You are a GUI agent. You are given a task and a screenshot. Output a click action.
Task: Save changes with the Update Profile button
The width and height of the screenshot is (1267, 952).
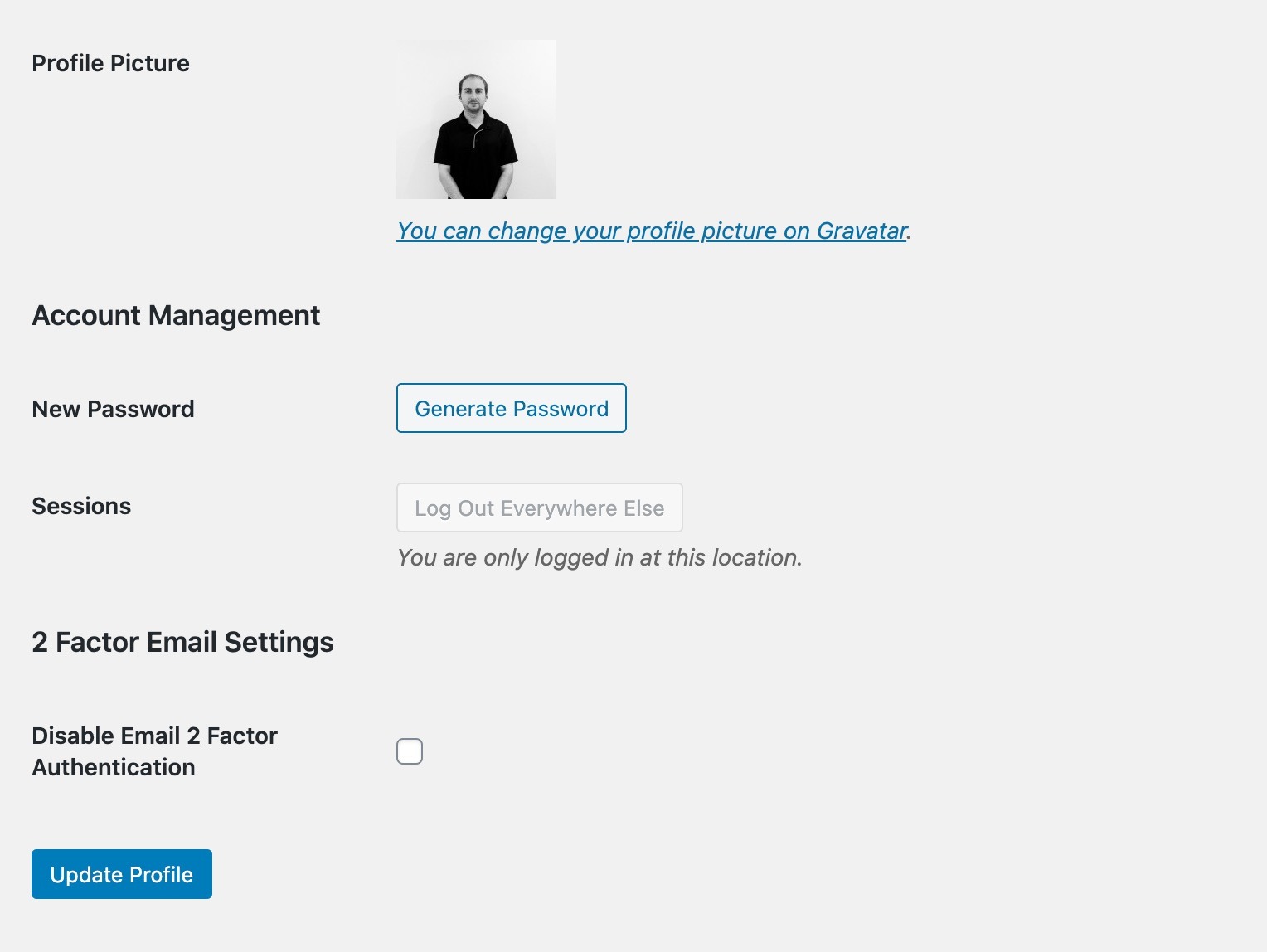tap(122, 874)
